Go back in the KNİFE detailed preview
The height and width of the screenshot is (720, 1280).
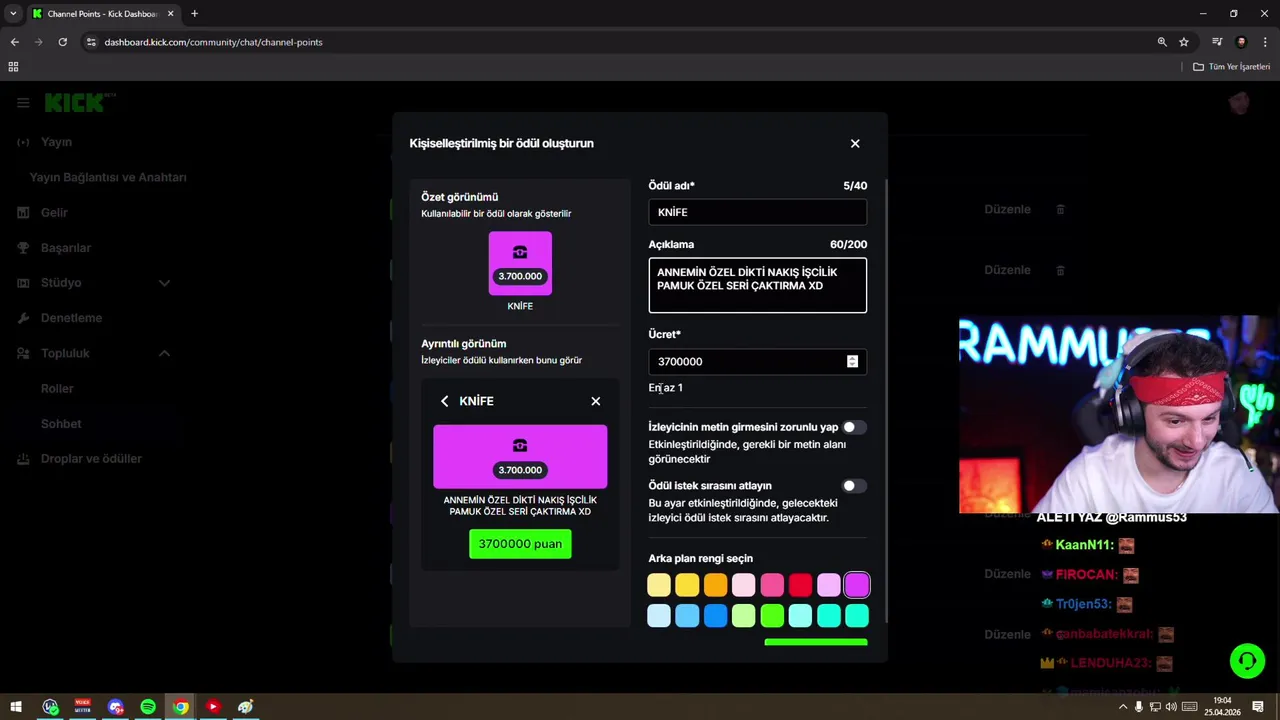pos(445,401)
